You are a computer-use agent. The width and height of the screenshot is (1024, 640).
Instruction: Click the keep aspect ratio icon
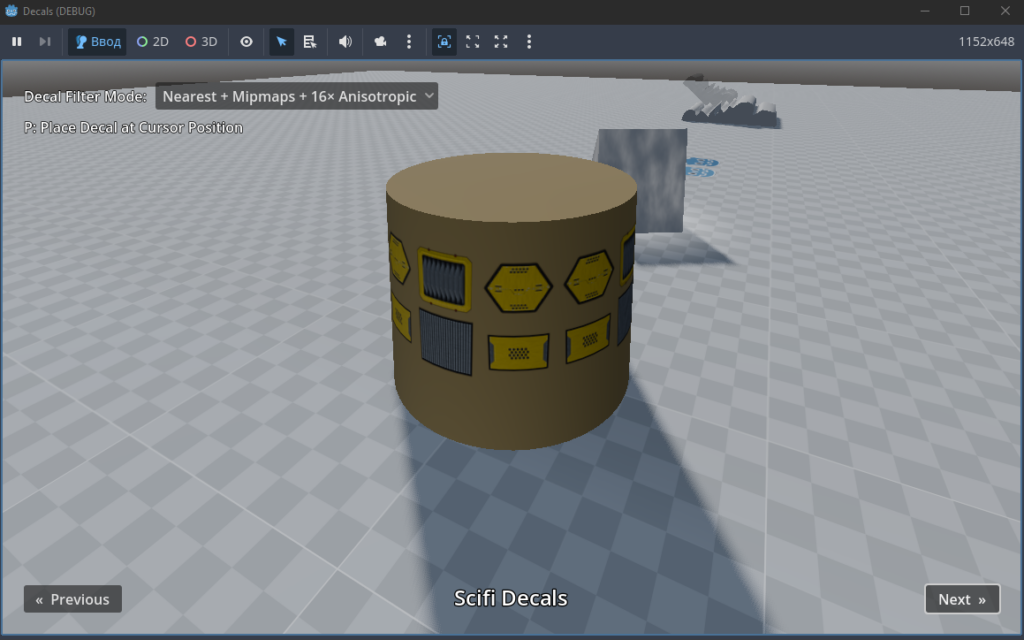(473, 42)
